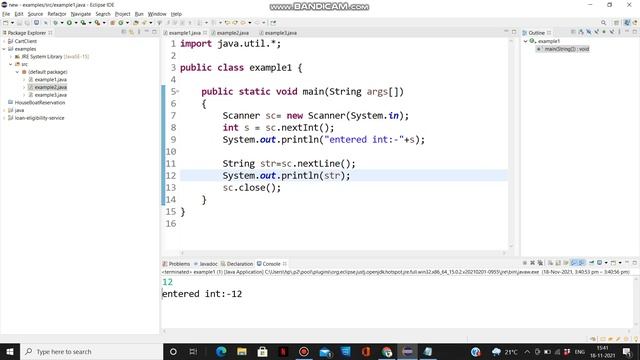Select the Java perspective icon

627,22
